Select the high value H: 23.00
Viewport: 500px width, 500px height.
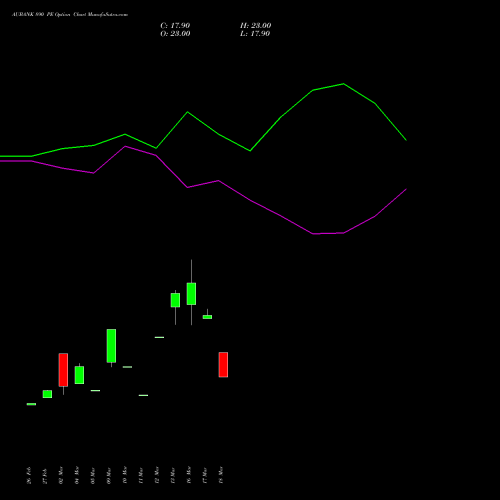[256, 26]
